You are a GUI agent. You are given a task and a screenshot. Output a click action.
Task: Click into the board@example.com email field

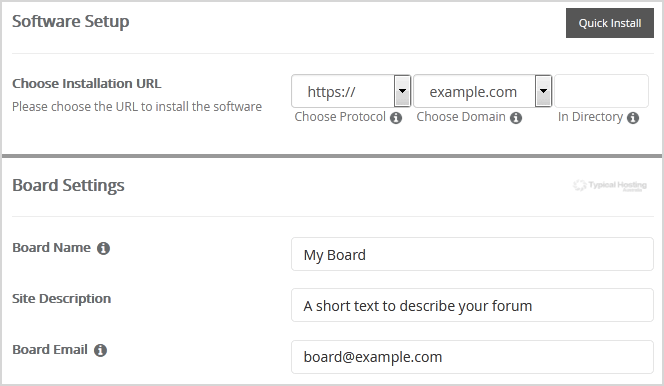click(x=472, y=357)
